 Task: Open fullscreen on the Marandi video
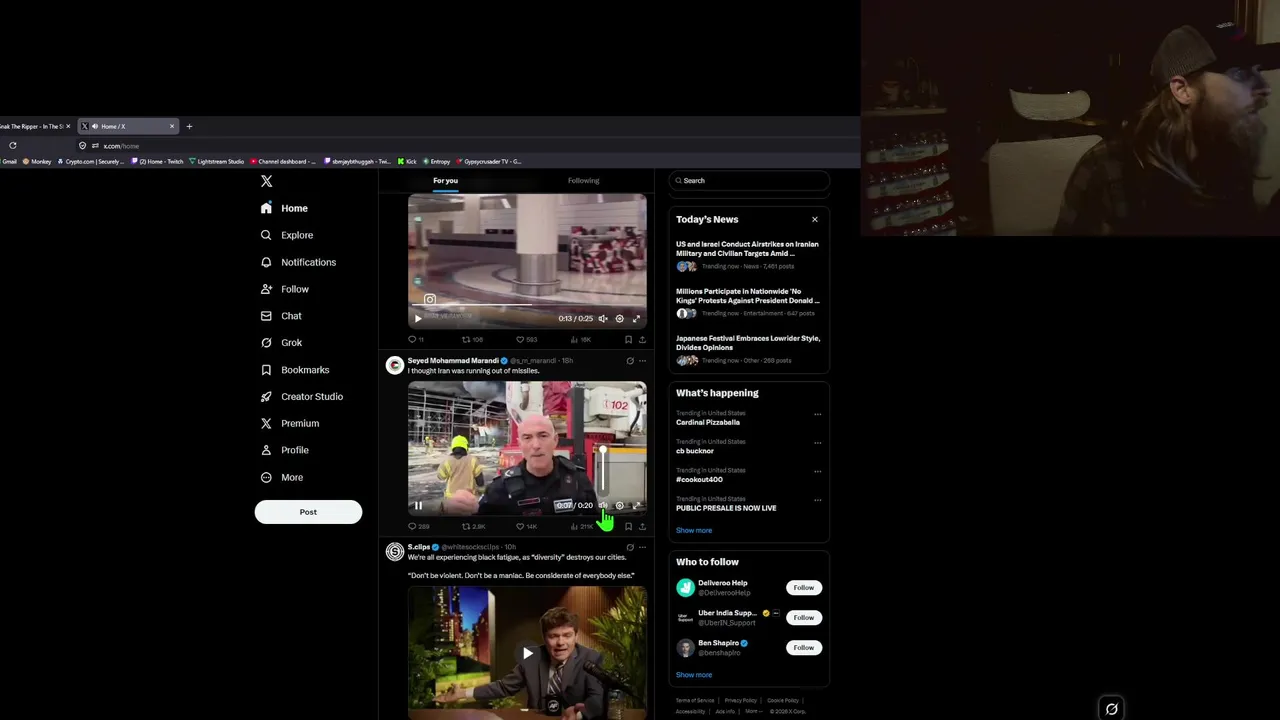point(636,505)
